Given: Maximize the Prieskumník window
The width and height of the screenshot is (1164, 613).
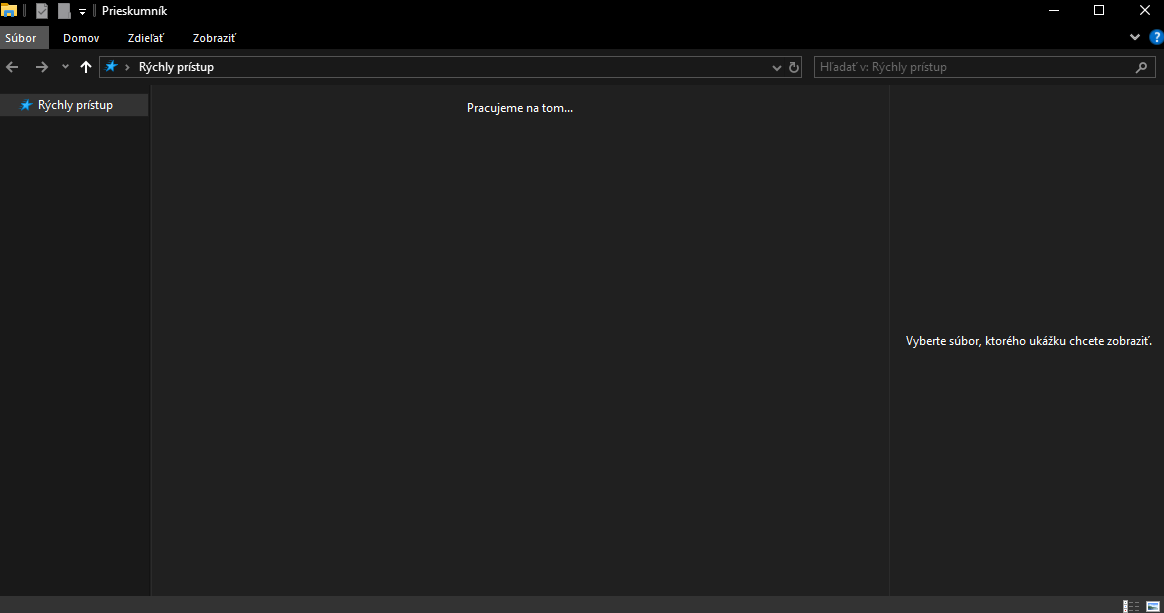Looking at the screenshot, I should coord(1099,10).
